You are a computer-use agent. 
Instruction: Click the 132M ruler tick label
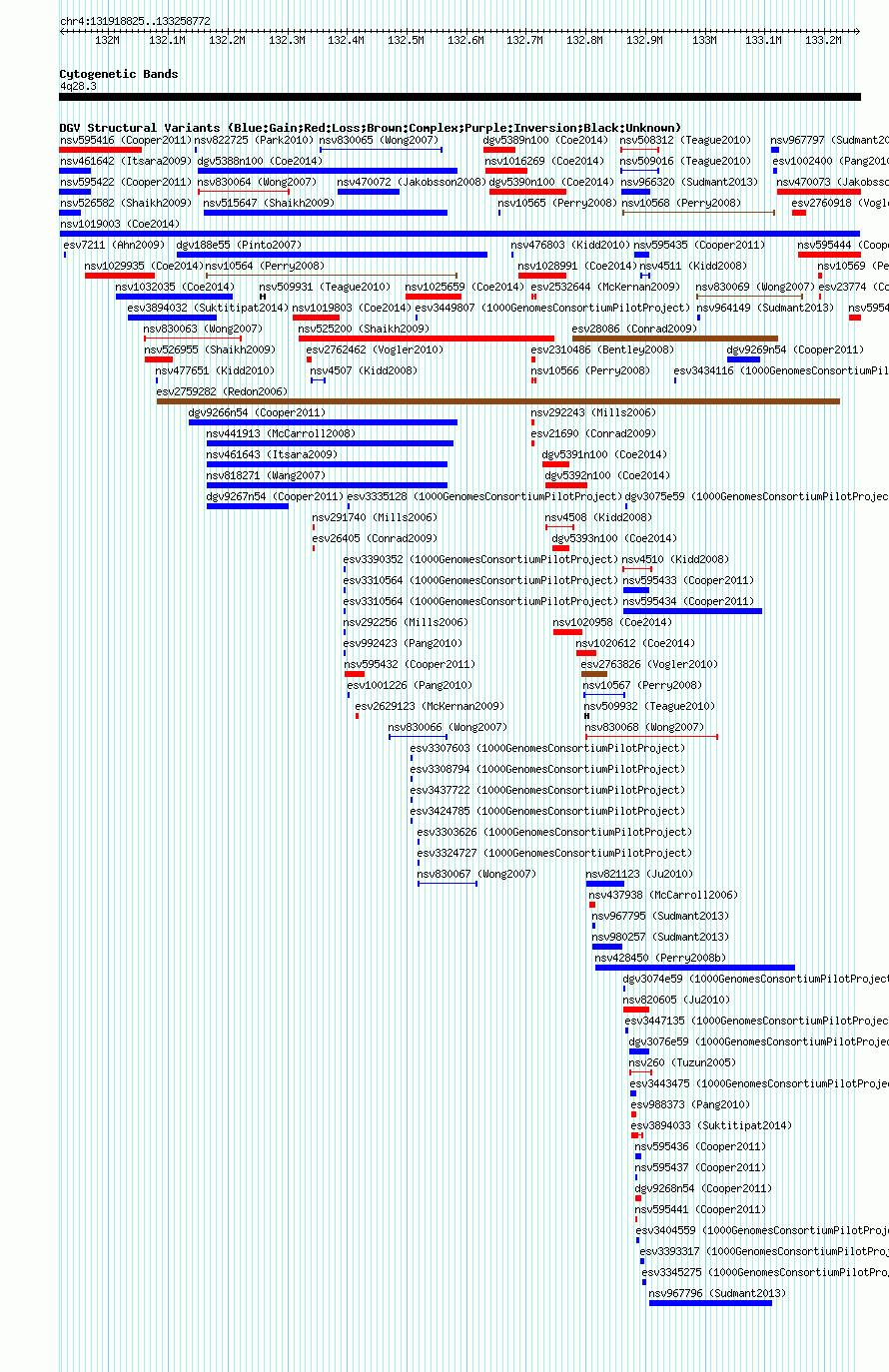(107, 41)
